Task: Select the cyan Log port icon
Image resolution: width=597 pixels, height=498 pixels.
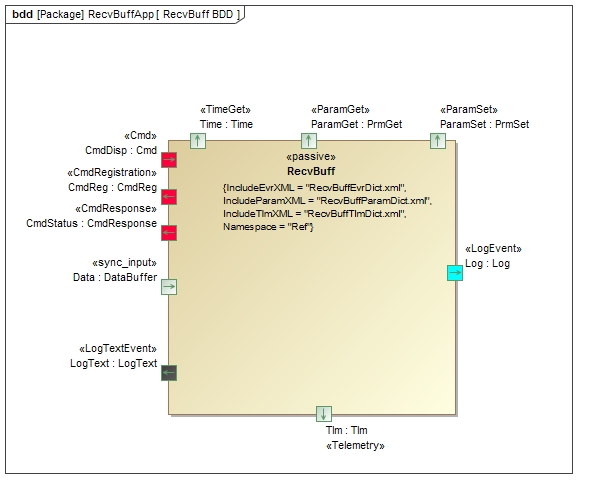Action: (455, 273)
